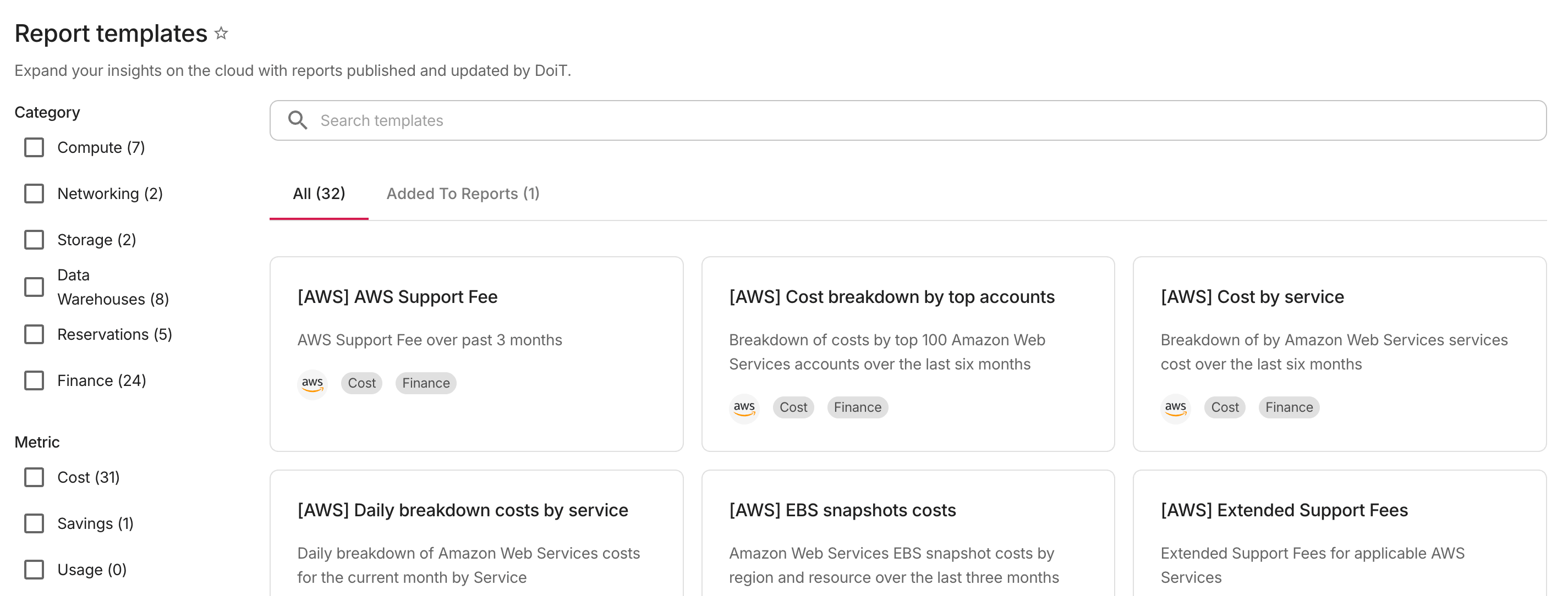
Task: Click the Cost tag on Cost by service card
Action: click(x=1225, y=407)
